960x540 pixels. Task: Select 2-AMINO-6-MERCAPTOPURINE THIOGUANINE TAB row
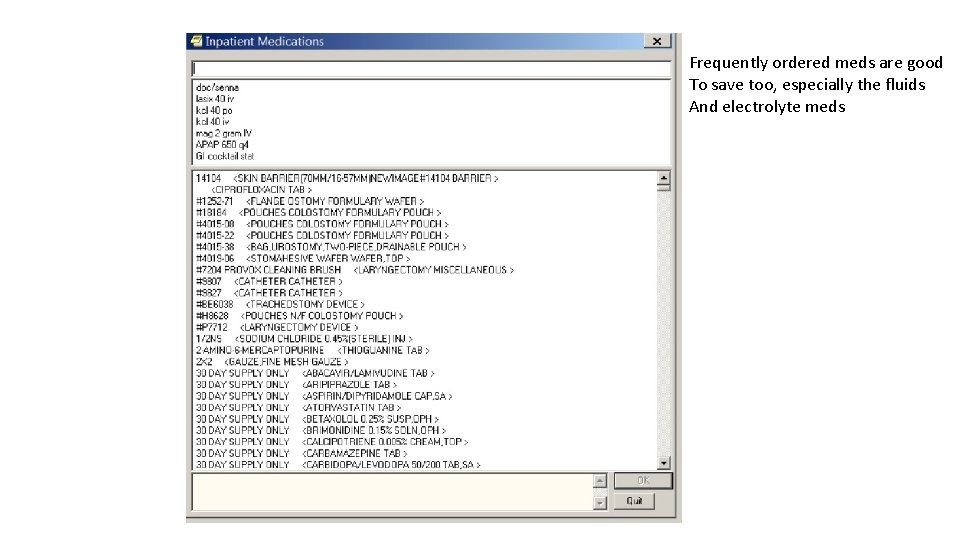point(313,350)
